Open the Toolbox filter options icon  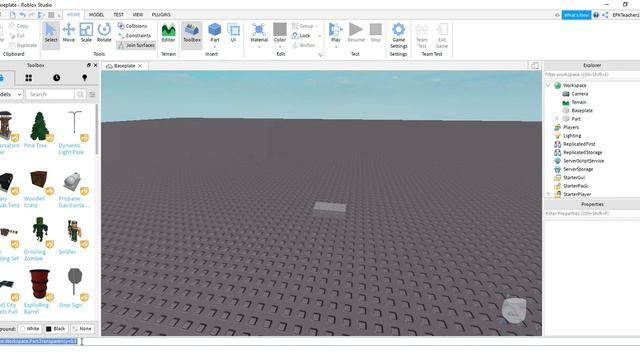coord(92,94)
